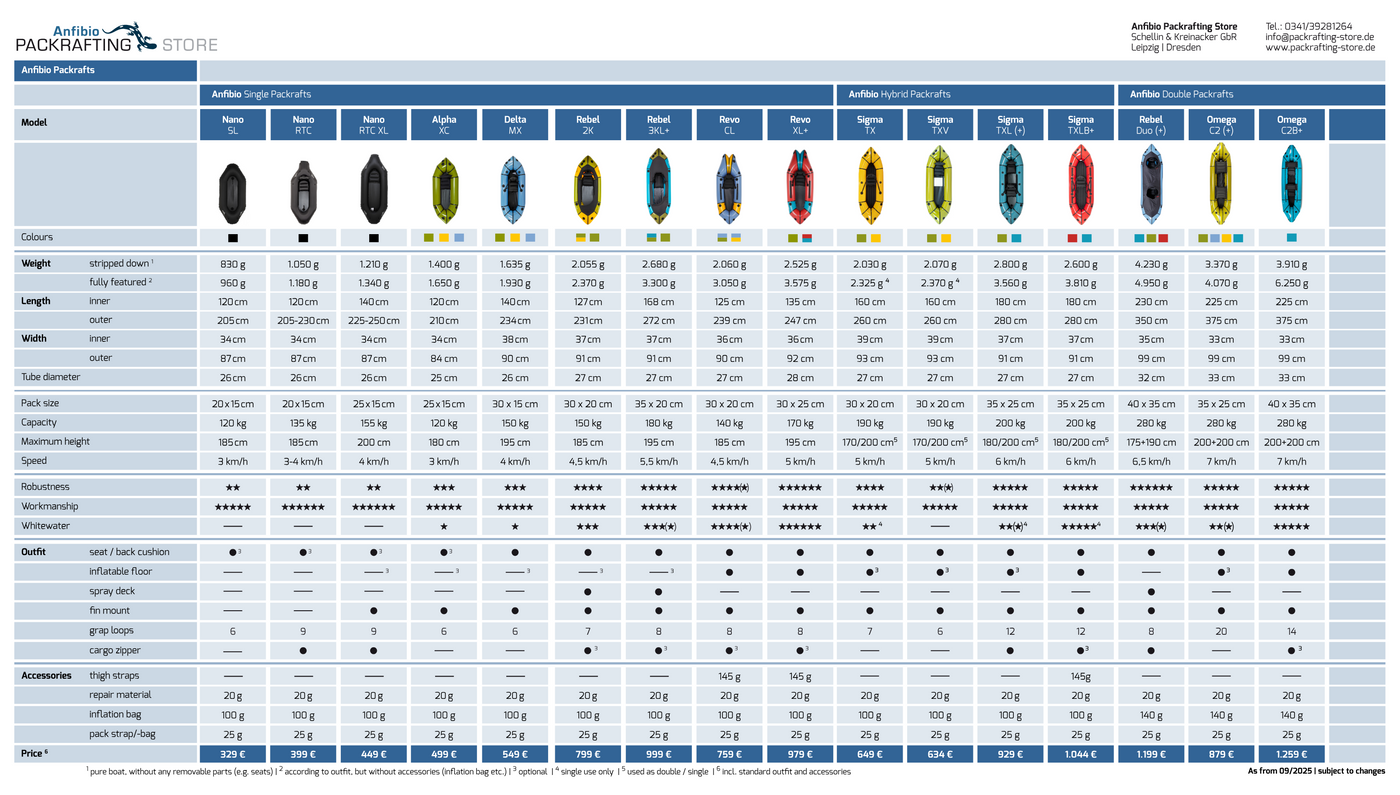The height and width of the screenshot is (795, 1400).
Task: Click the 1.259 € price for Omega C2B+
Action: [x=1291, y=754]
